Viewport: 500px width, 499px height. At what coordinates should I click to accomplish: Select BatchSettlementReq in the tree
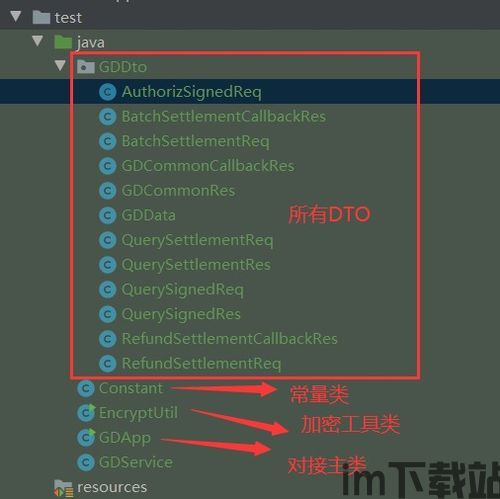point(195,141)
